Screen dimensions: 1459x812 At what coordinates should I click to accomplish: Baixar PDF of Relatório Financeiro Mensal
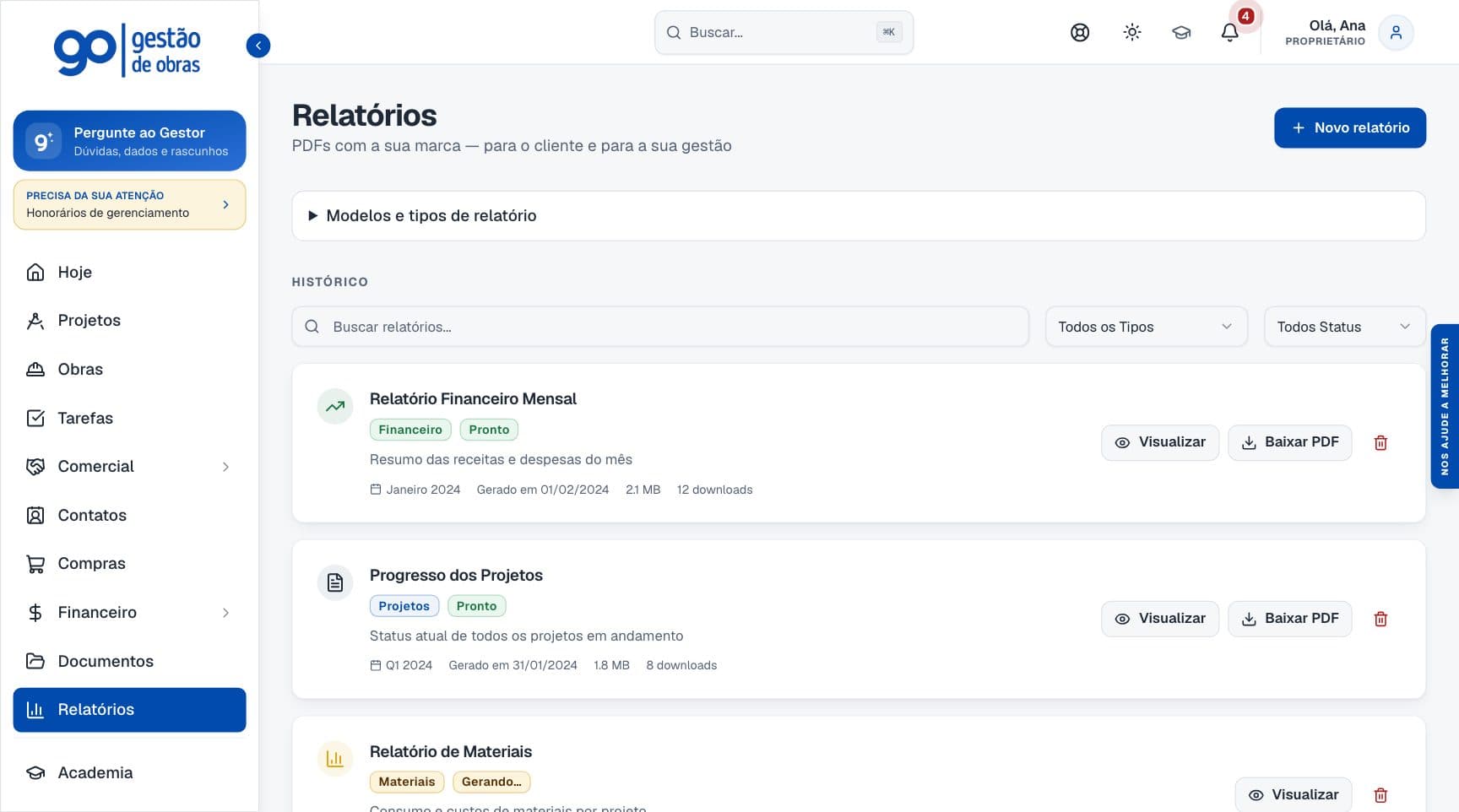1289,442
